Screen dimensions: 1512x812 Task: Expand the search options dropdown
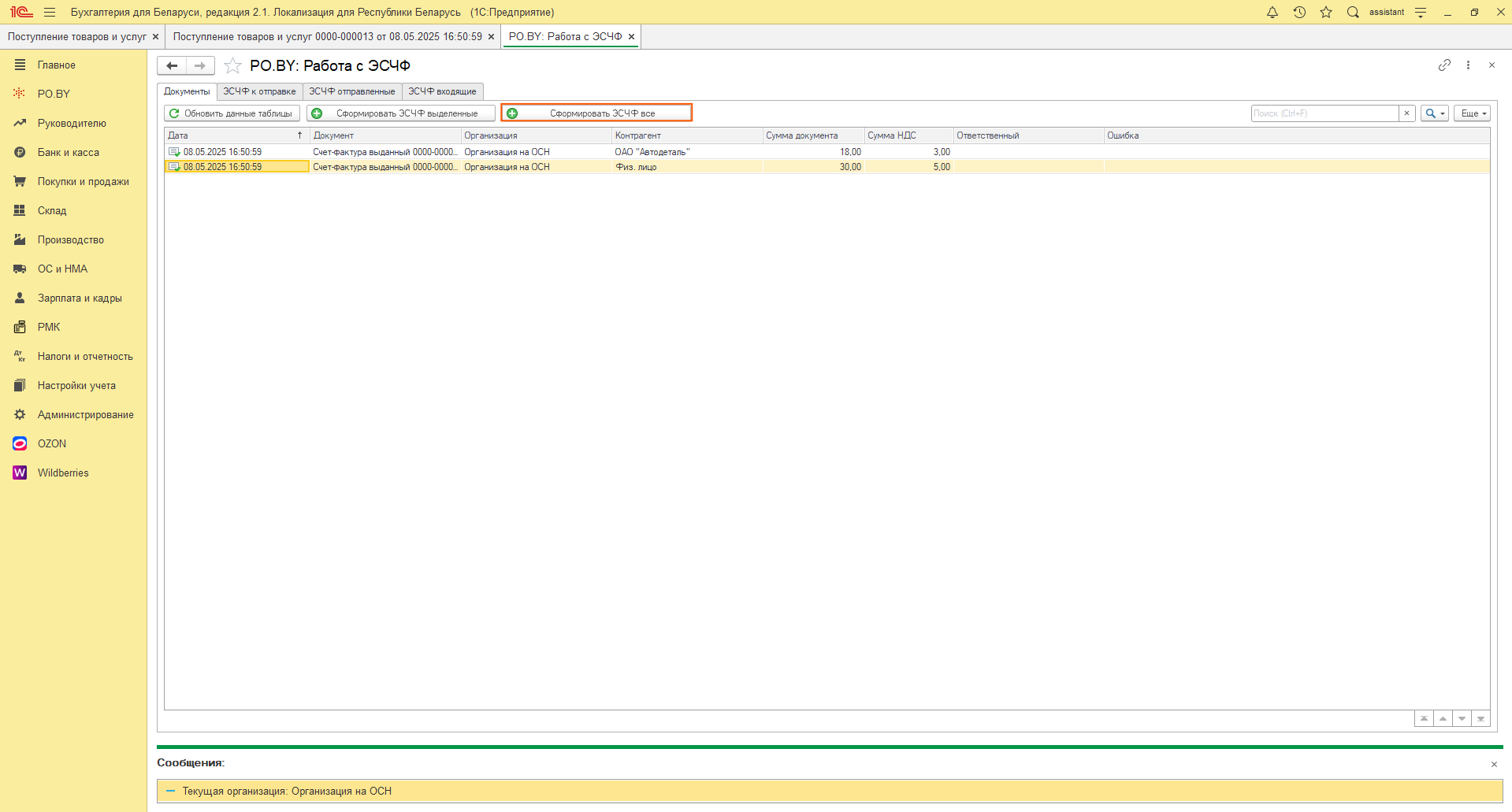point(1434,113)
